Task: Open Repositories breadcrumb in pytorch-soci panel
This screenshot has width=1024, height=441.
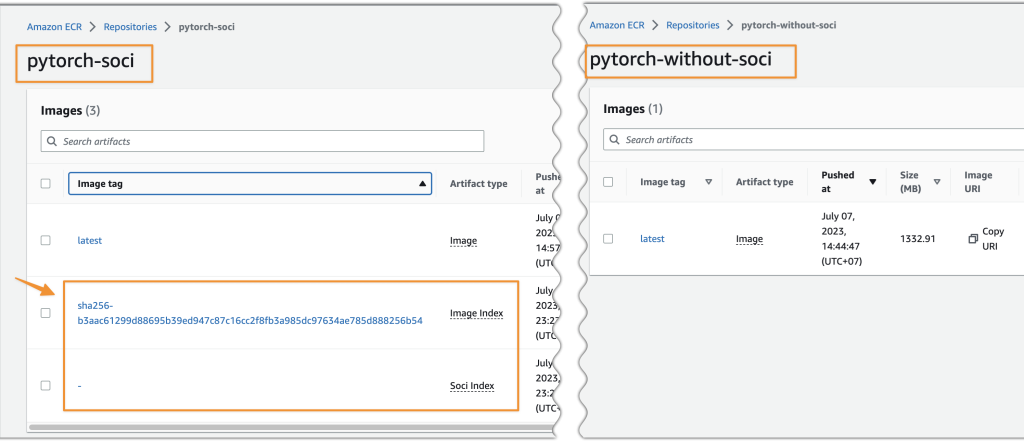Action: (130, 27)
